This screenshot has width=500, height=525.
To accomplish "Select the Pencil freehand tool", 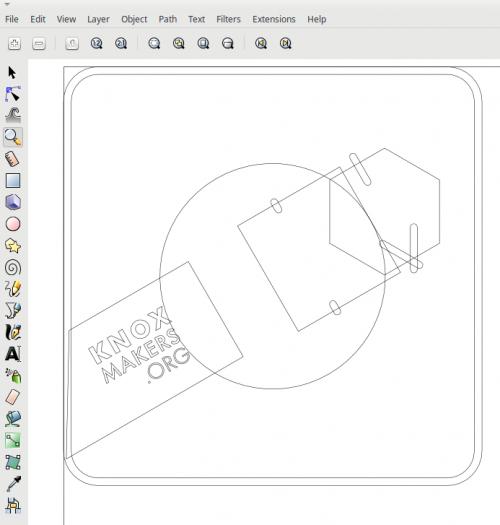I will pyautogui.click(x=13, y=289).
